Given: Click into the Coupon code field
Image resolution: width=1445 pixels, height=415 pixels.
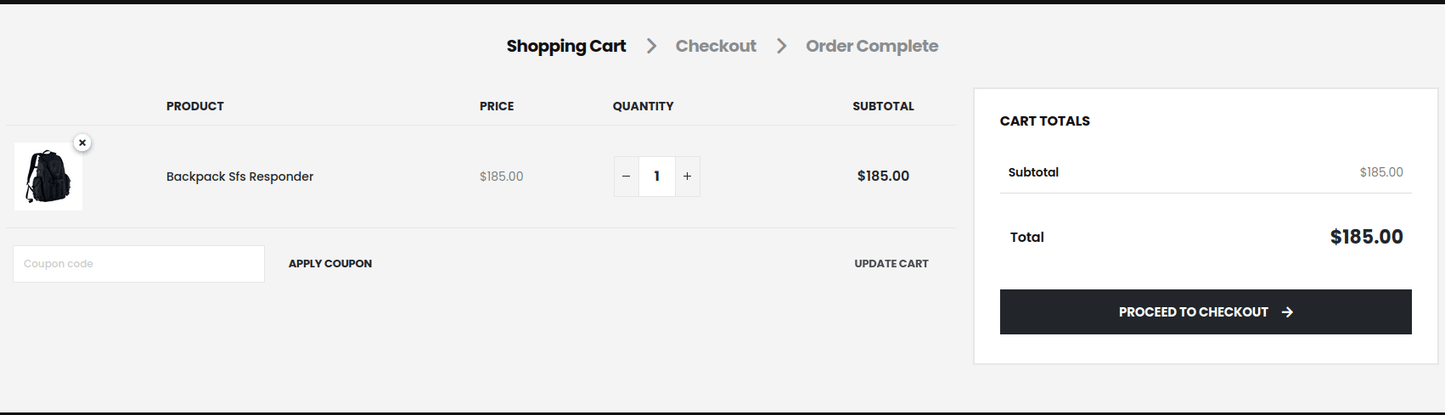Looking at the screenshot, I should [x=138, y=264].
